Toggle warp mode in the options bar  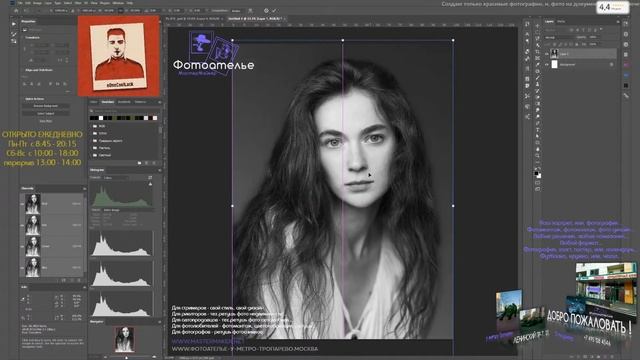pyautogui.click(x=250, y=11)
